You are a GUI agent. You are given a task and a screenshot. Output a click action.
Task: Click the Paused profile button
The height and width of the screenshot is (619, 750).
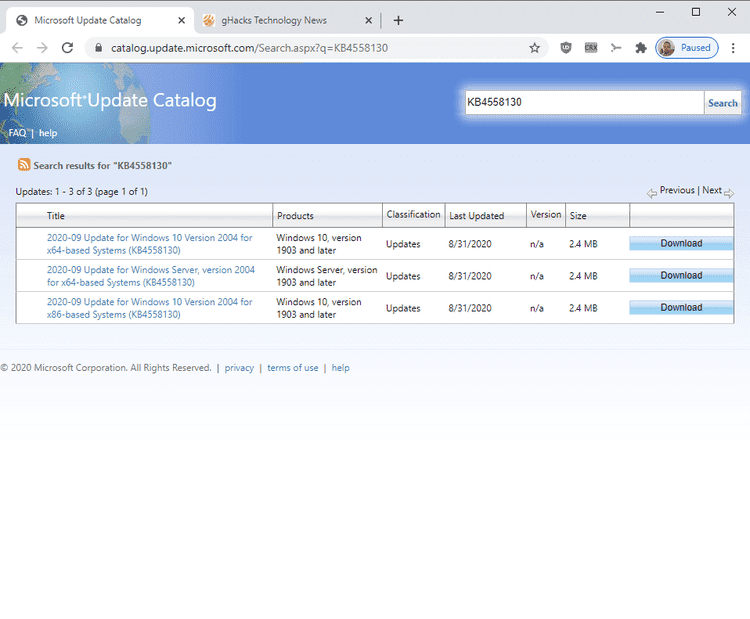686,48
